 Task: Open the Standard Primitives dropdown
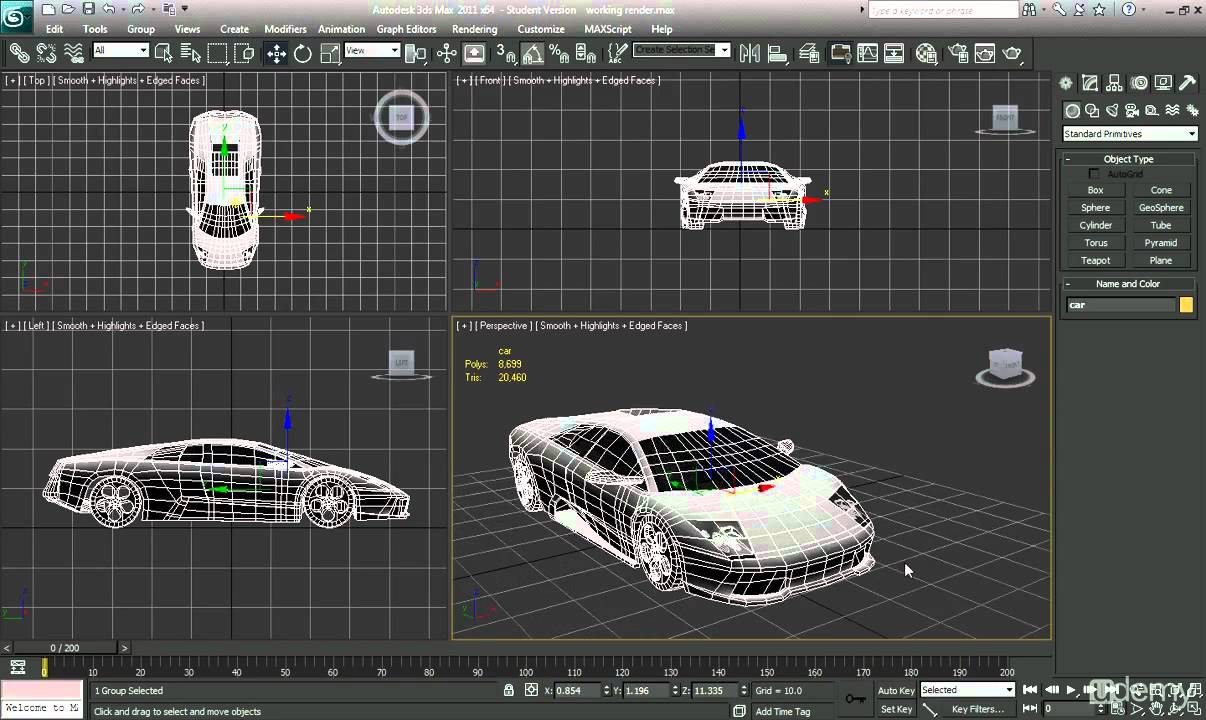1129,134
